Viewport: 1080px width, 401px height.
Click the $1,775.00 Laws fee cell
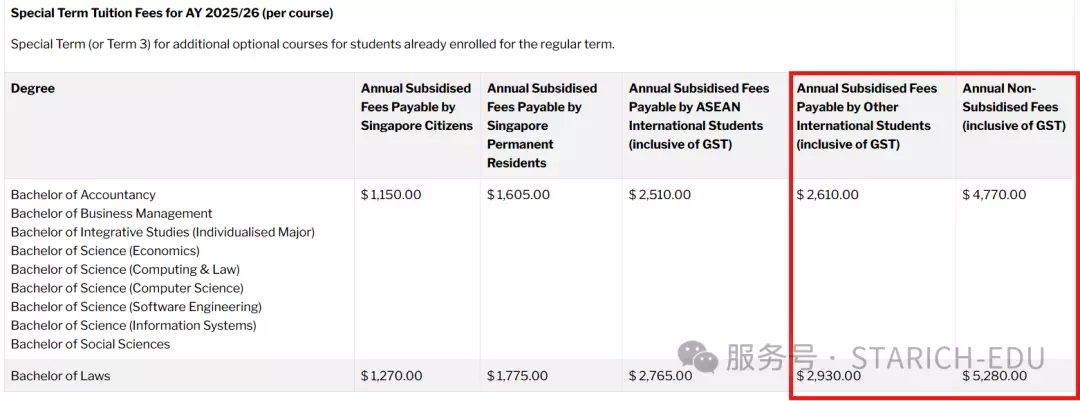[517, 376]
